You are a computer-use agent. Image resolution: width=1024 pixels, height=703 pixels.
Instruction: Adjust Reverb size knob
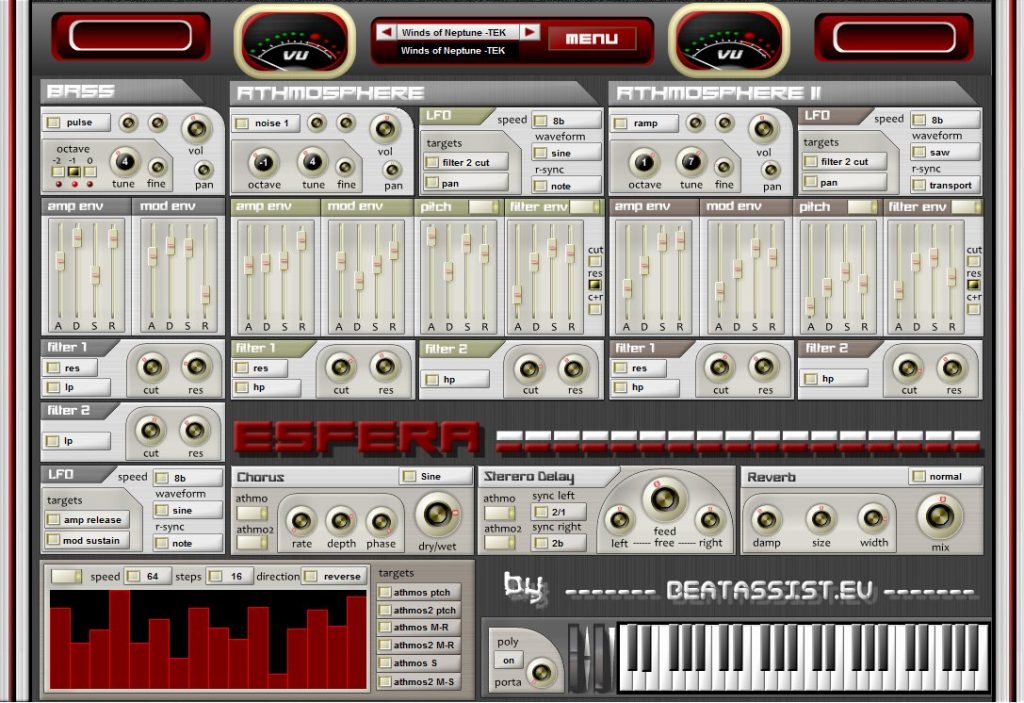pyautogui.click(x=821, y=519)
